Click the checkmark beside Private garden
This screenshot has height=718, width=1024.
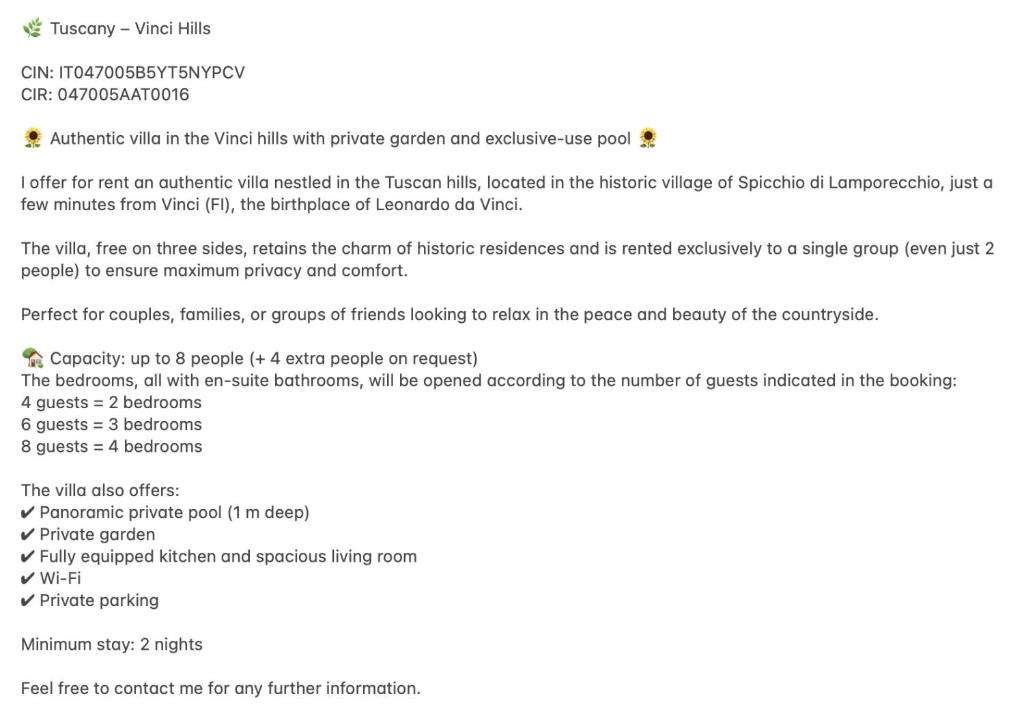[28, 535]
